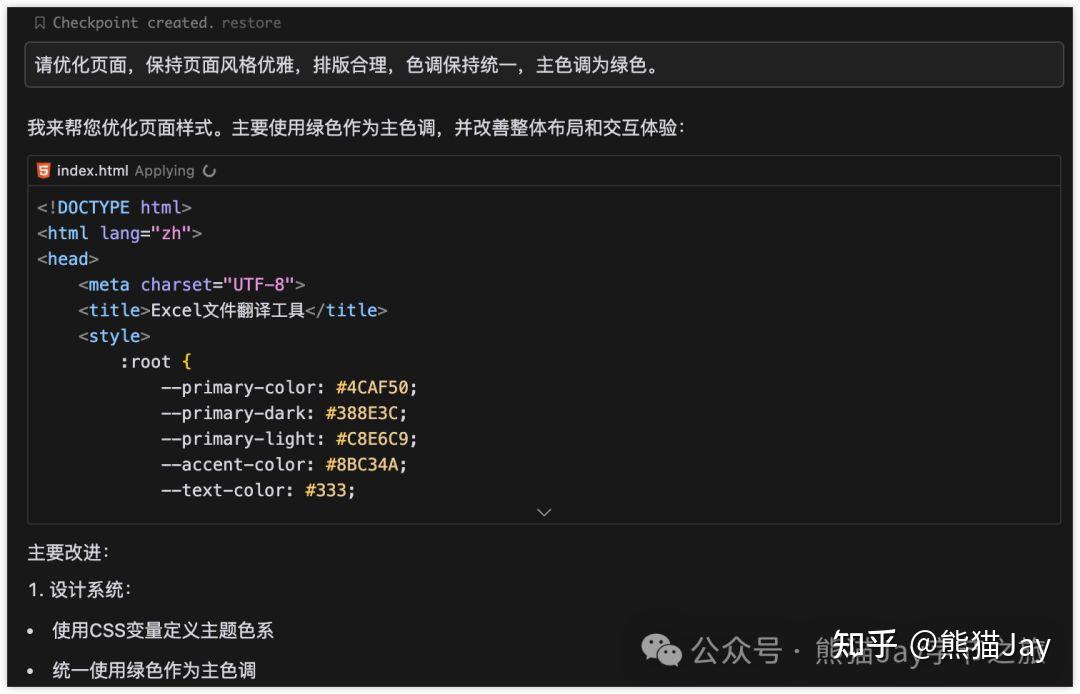The height and width of the screenshot is (694, 1080).
Task: Click the bookmark icon beside Checkpoint created
Action: 41,22
